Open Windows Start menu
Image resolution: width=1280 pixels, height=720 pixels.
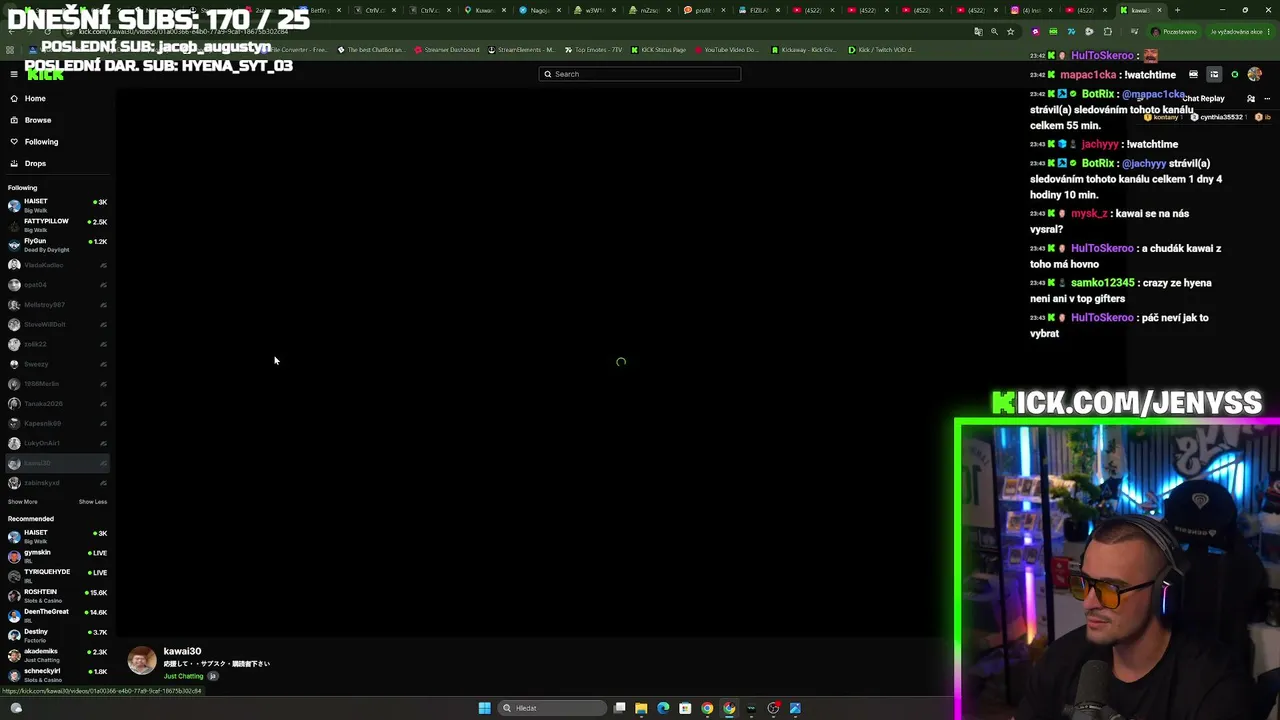pyautogui.click(x=485, y=708)
